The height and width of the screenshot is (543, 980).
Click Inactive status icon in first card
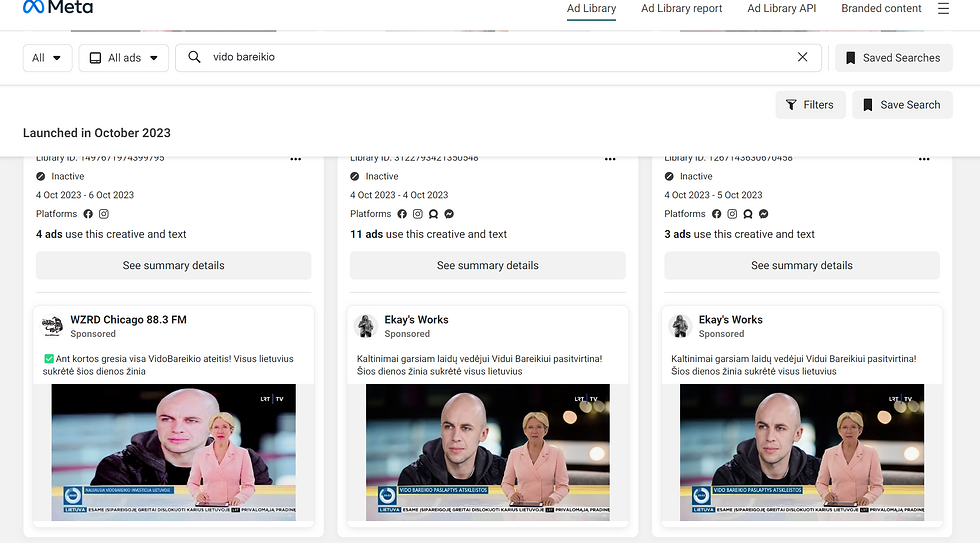[41, 176]
